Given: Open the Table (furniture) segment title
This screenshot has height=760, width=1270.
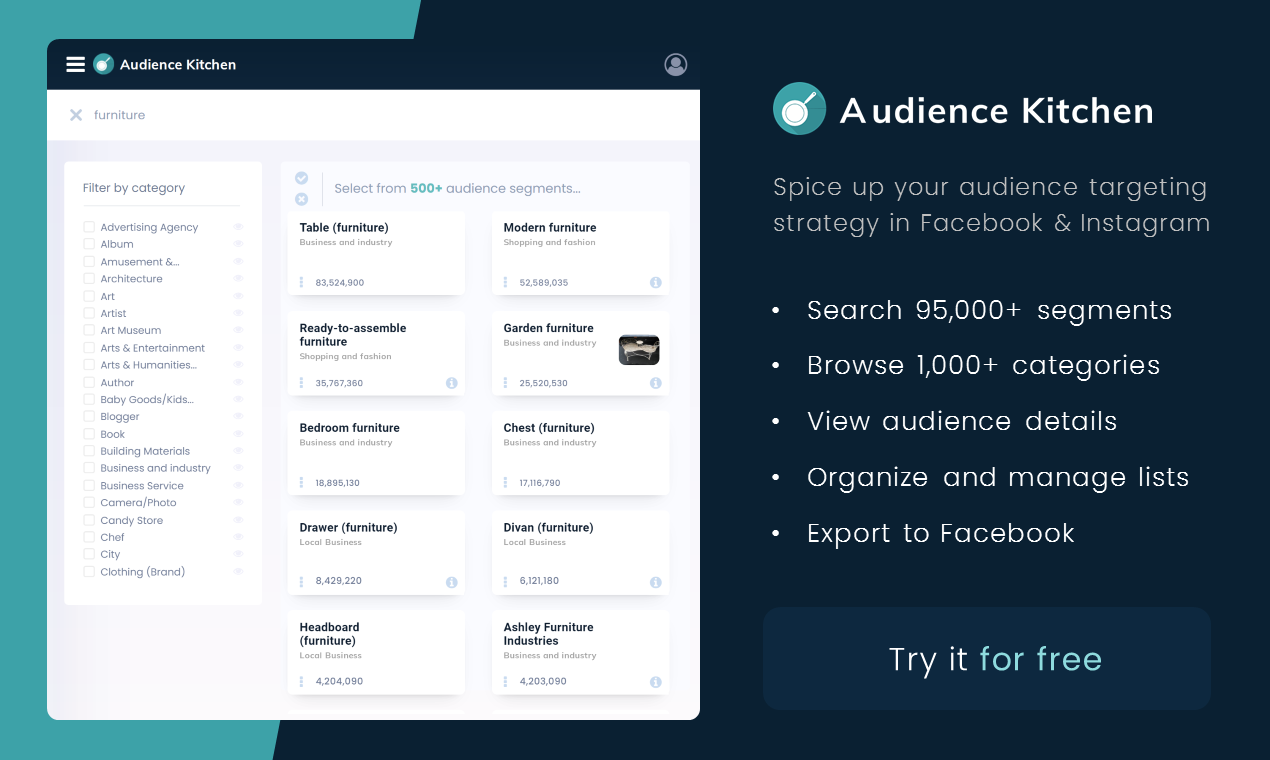Looking at the screenshot, I should (344, 228).
